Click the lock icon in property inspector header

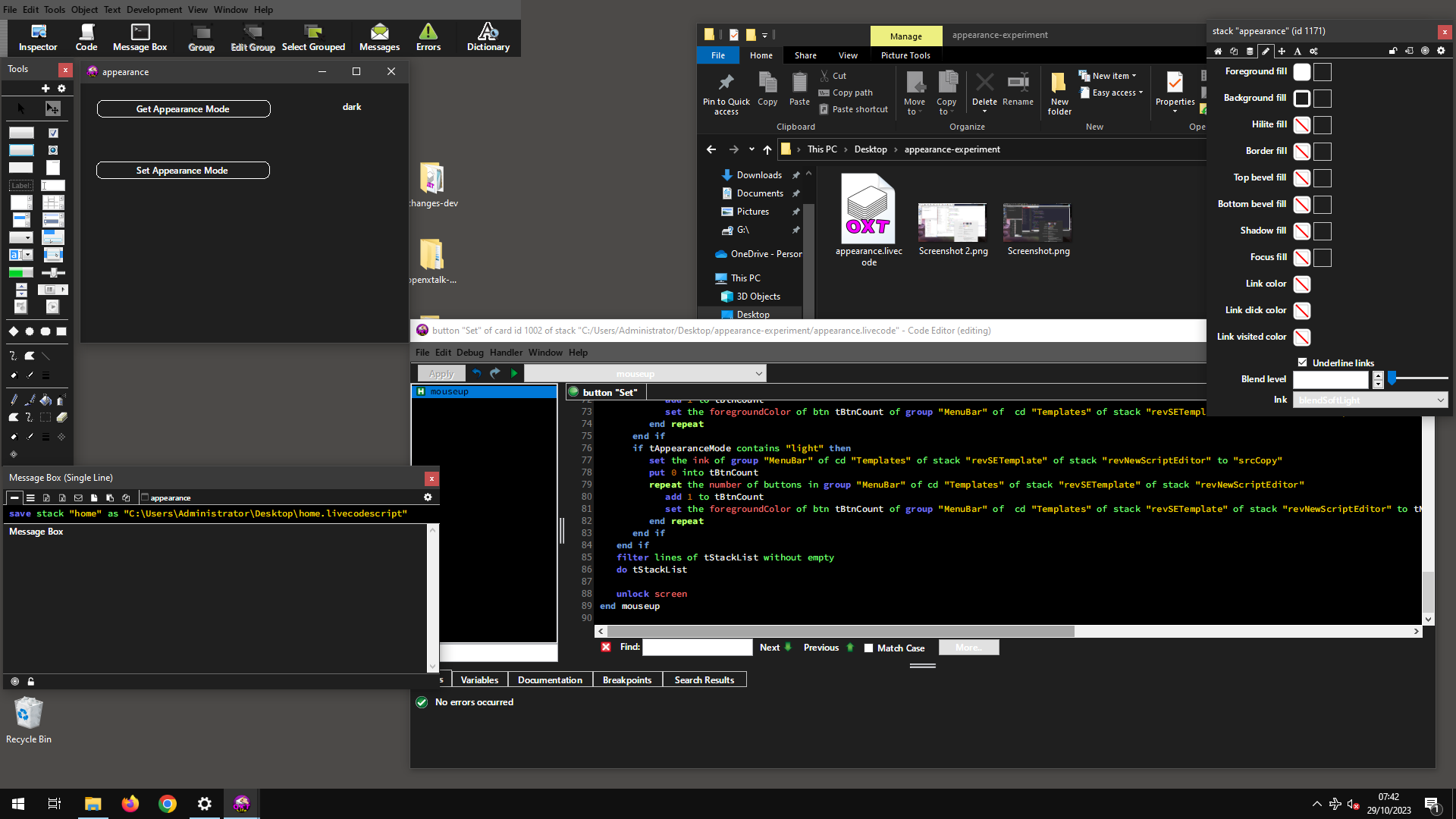(1393, 52)
